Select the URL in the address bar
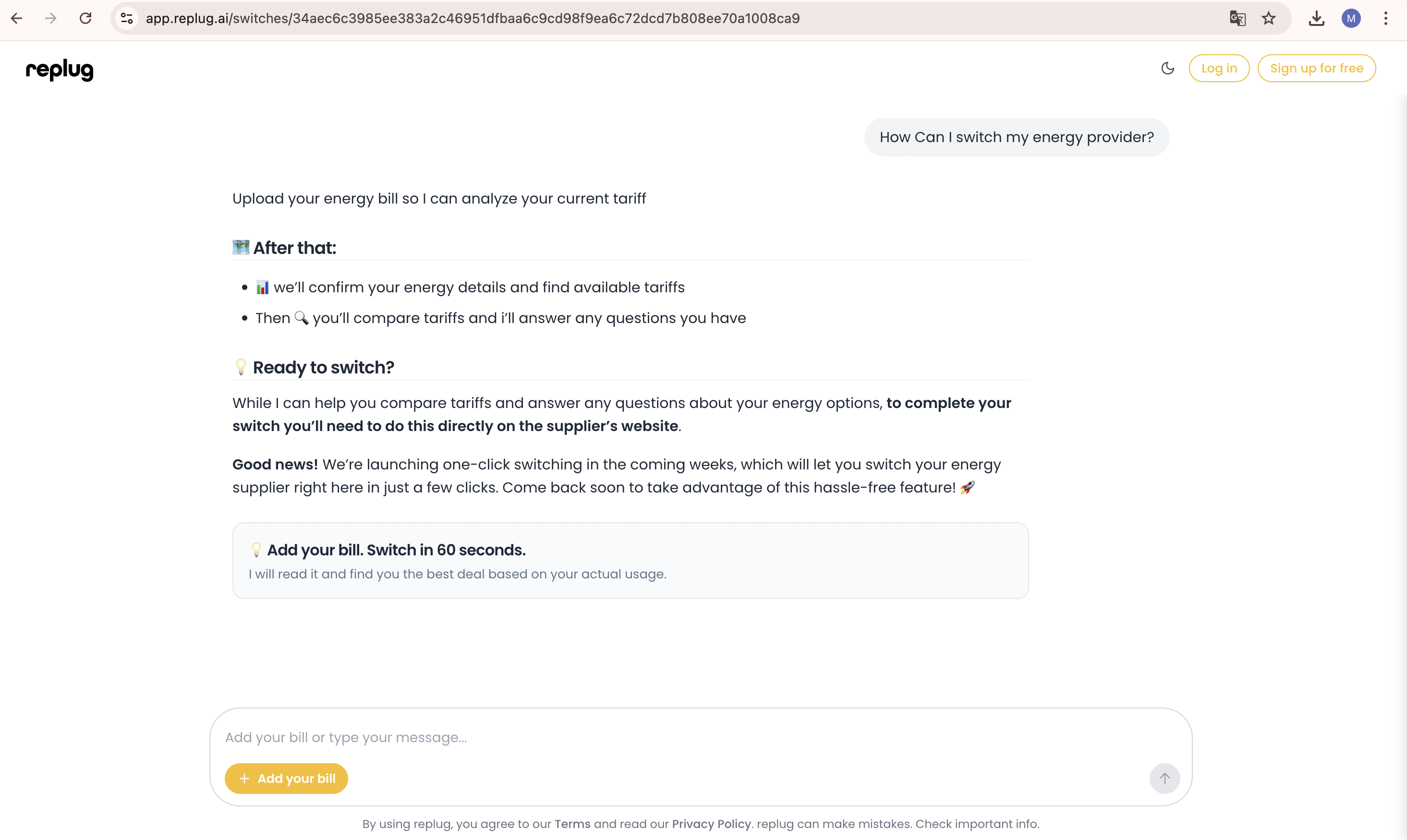 473,18
